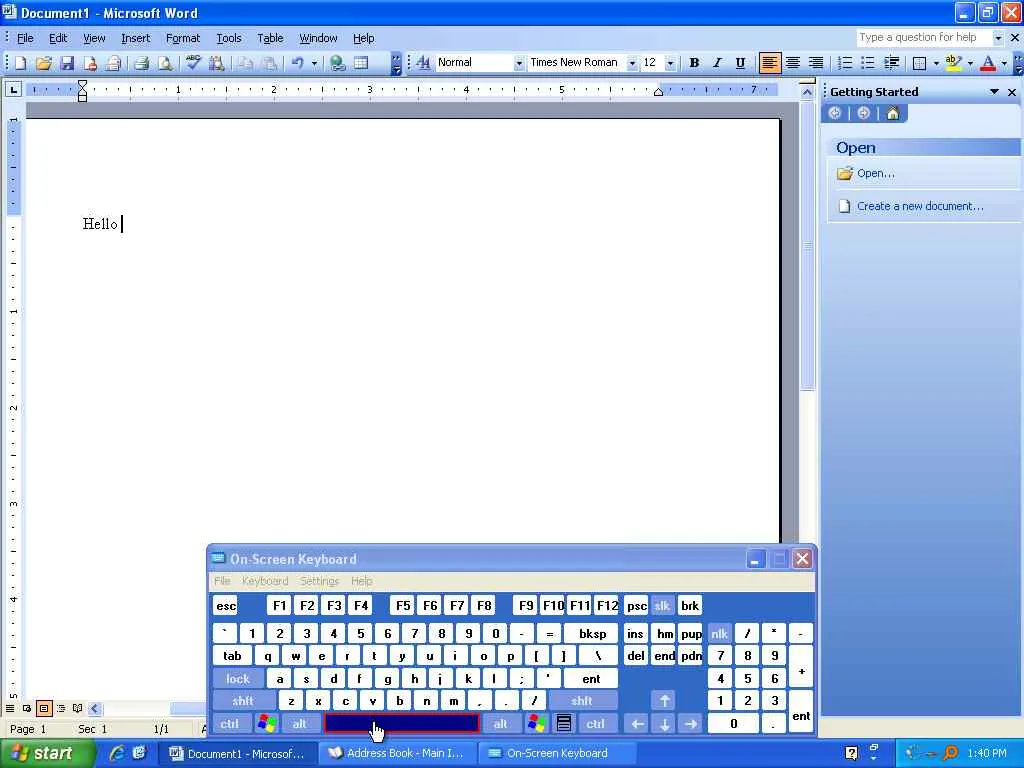Viewport: 1024px width, 768px height.
Task: Go Home in Getting Started pane
Action: [x=893, y=114]
